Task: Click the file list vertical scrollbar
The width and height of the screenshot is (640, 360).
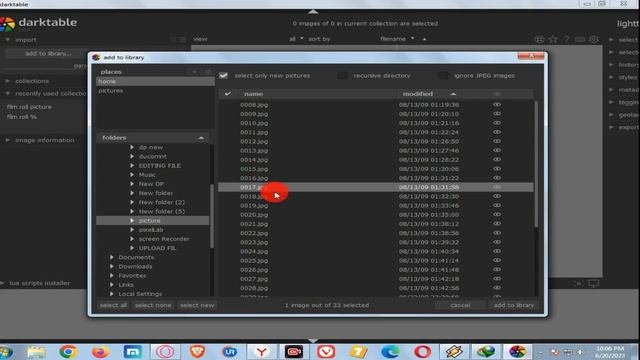Action: pos(536,163)
